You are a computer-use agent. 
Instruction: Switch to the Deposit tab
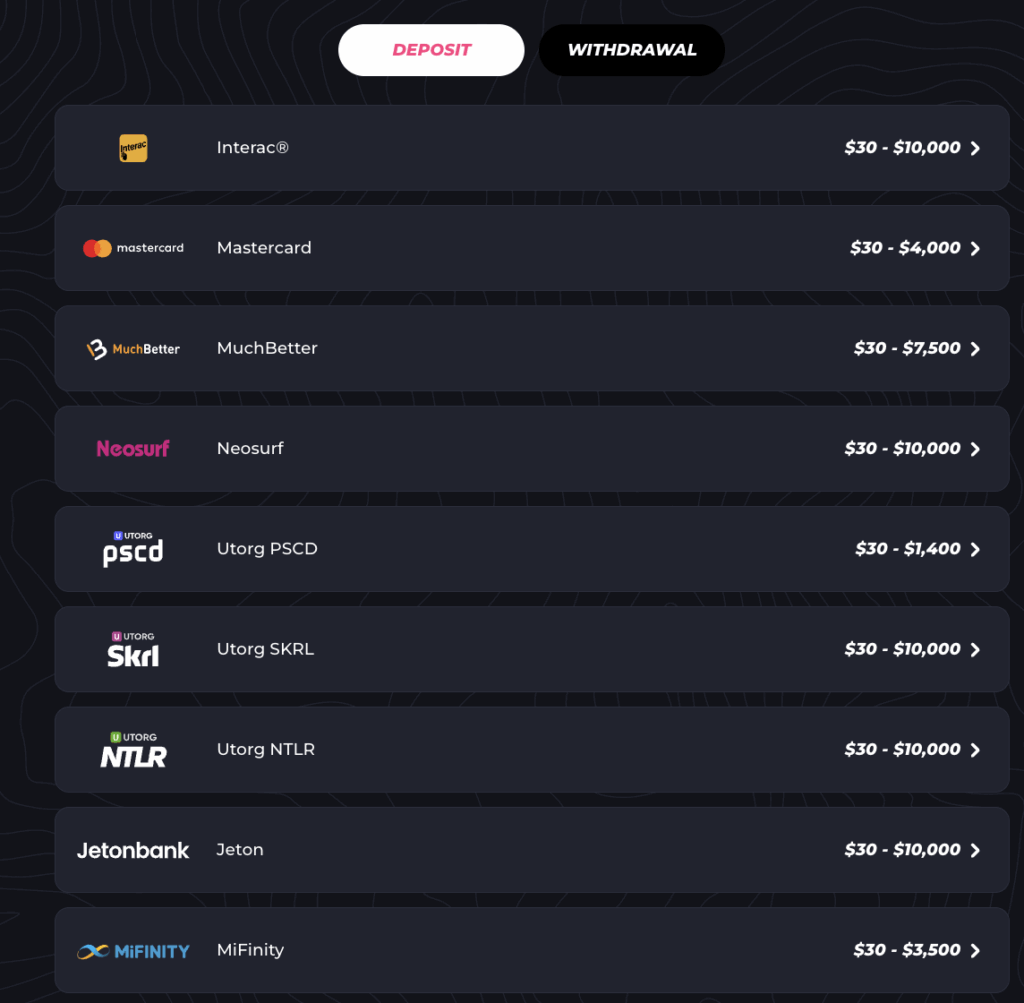pos(431,50)
